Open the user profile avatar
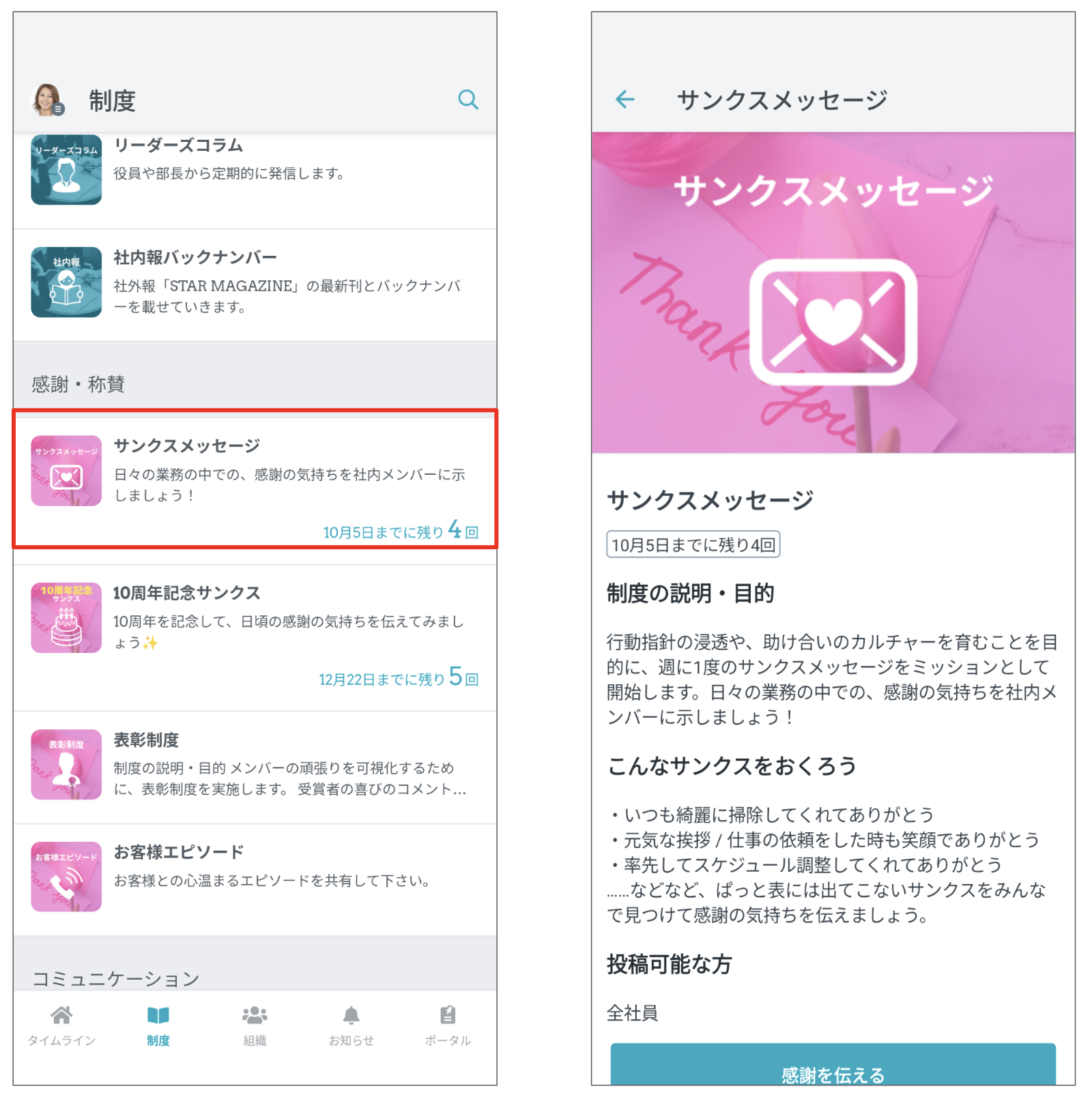This screenshot has width=1092, height=1097. (x=47, y=100)
